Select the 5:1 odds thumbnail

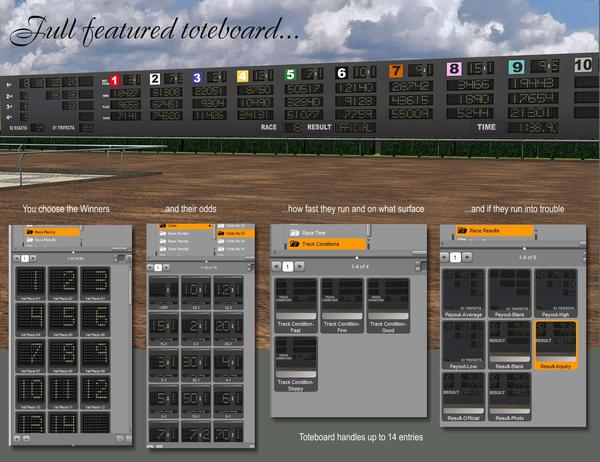pos(164,402)
